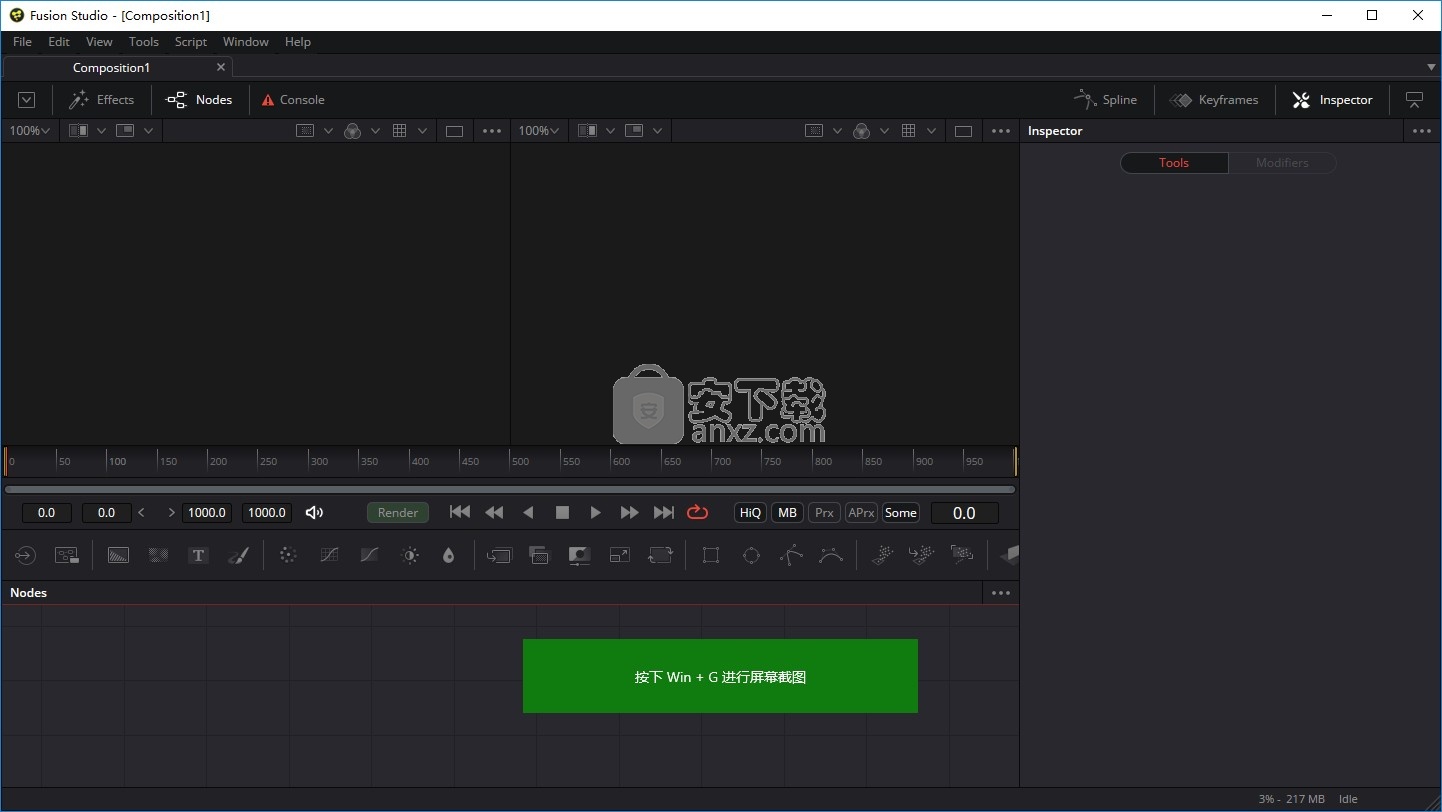Add a Paint brush node
This screenshot has width=1442, height=812.
pyautogui.click(x=238, y=555)
